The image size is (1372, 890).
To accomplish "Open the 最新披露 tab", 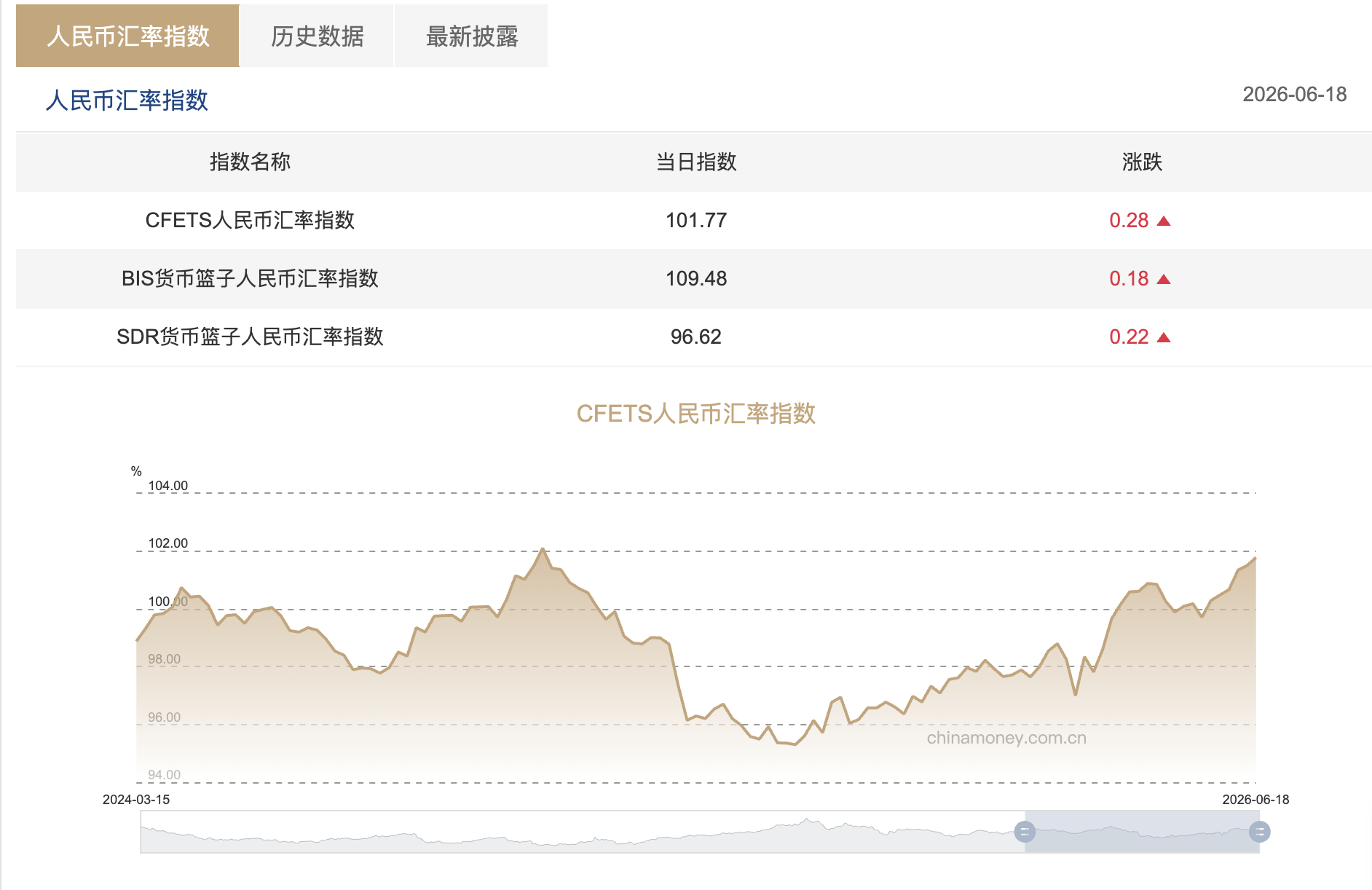I will [x=471, y=36].
